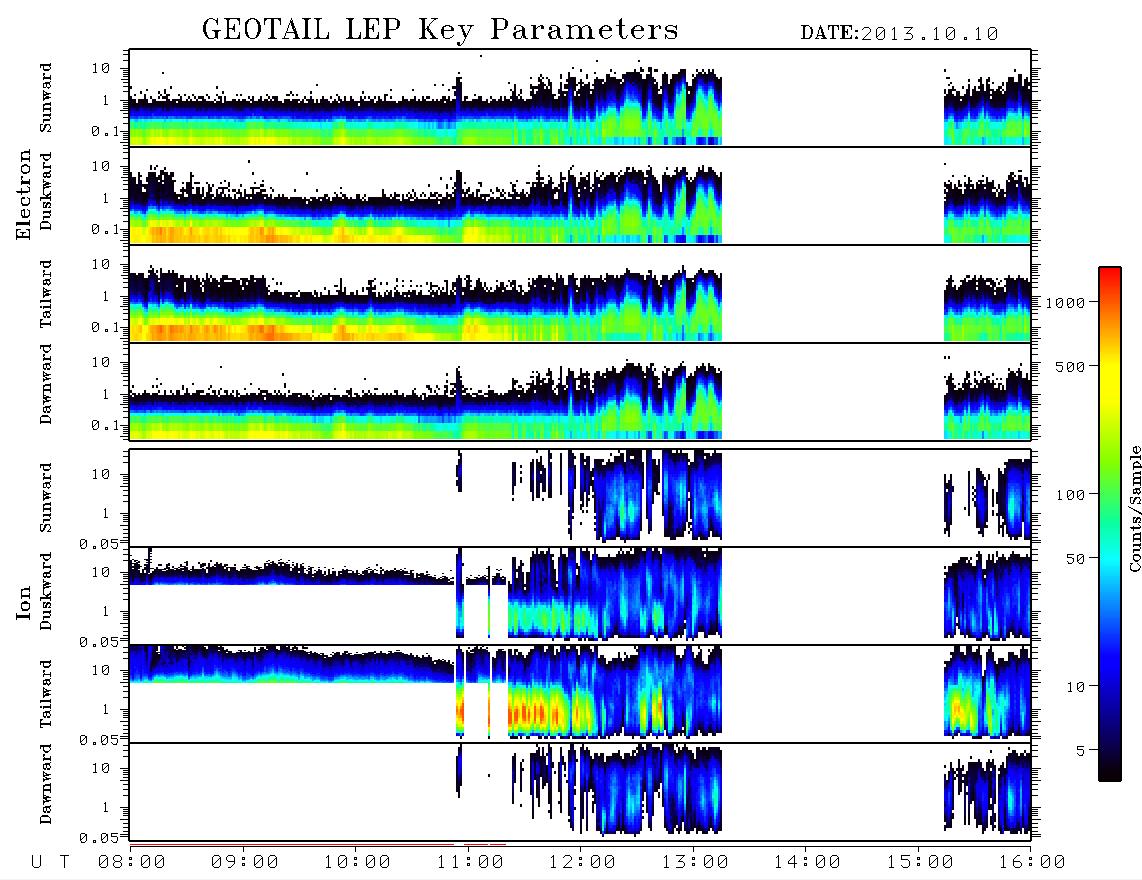This screenshot has width=1142, height=880.
Task: Click the 10:00 time tick label
Action: 357,863
